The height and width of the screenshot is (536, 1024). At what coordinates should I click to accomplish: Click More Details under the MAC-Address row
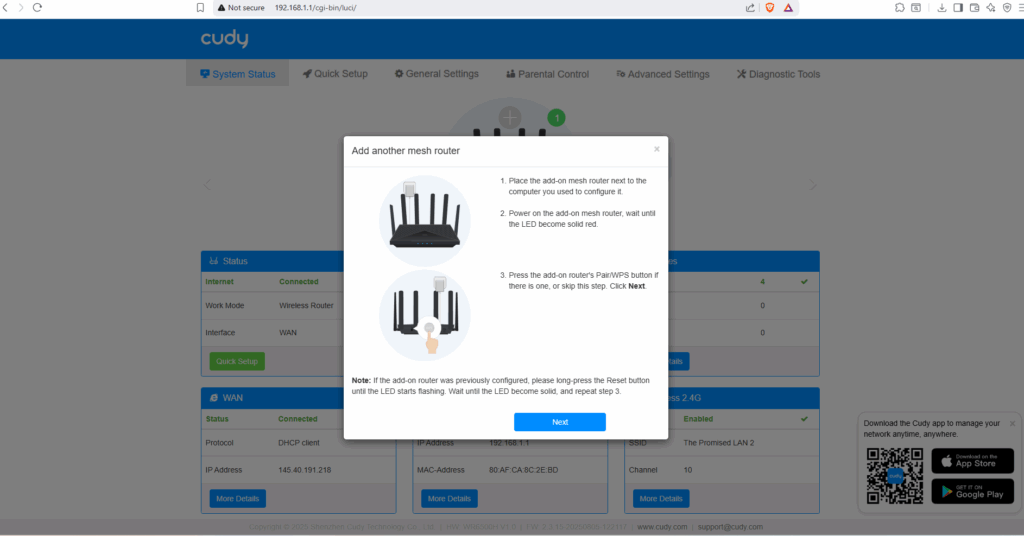pyautogui.click(x=449, y=498)
